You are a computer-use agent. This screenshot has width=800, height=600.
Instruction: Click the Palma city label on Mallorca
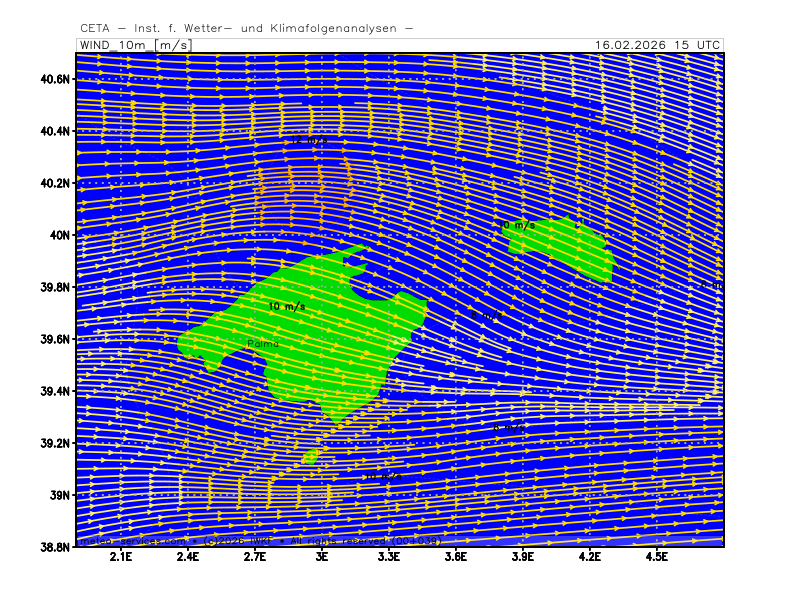coord(264,343)
